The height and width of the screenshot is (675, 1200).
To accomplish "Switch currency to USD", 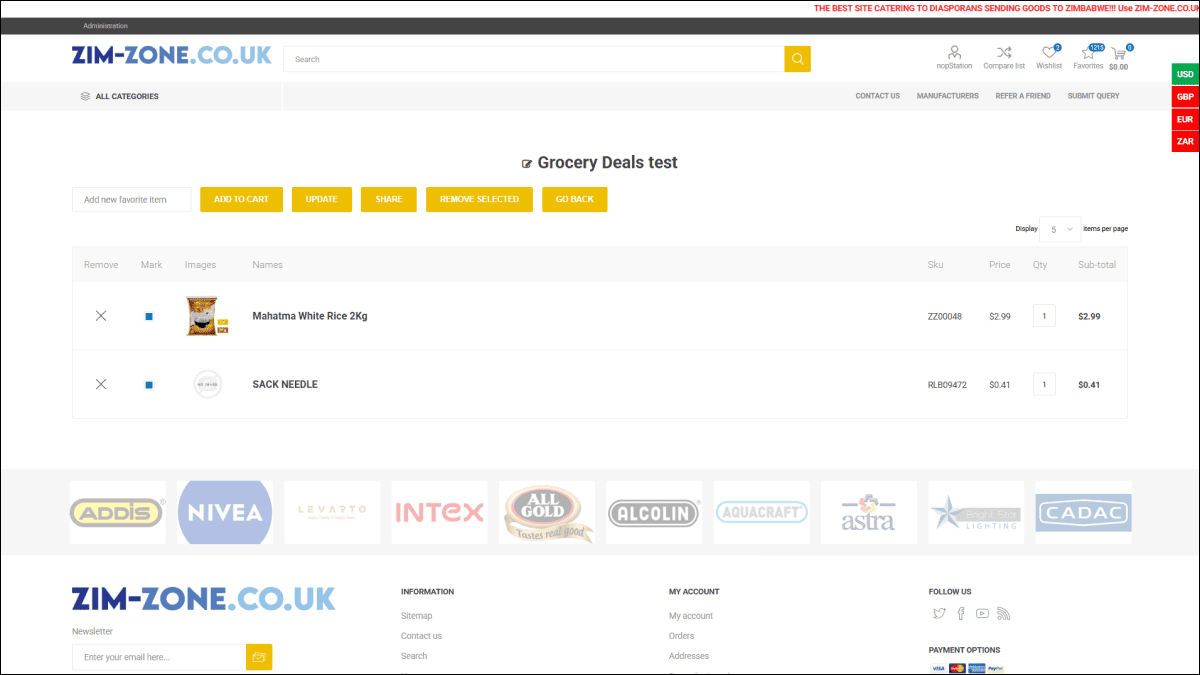I will (1185, 74).
